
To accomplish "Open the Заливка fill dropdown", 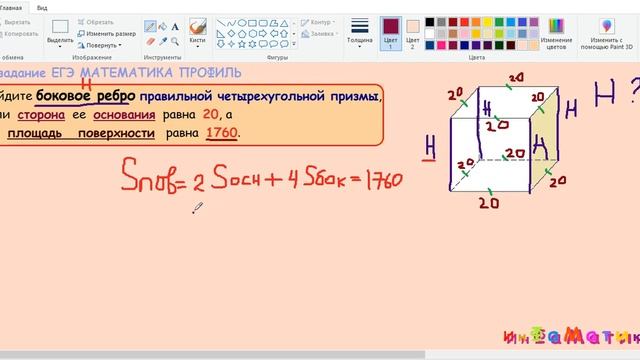I will pyautogui.click(x=320, y=34).
